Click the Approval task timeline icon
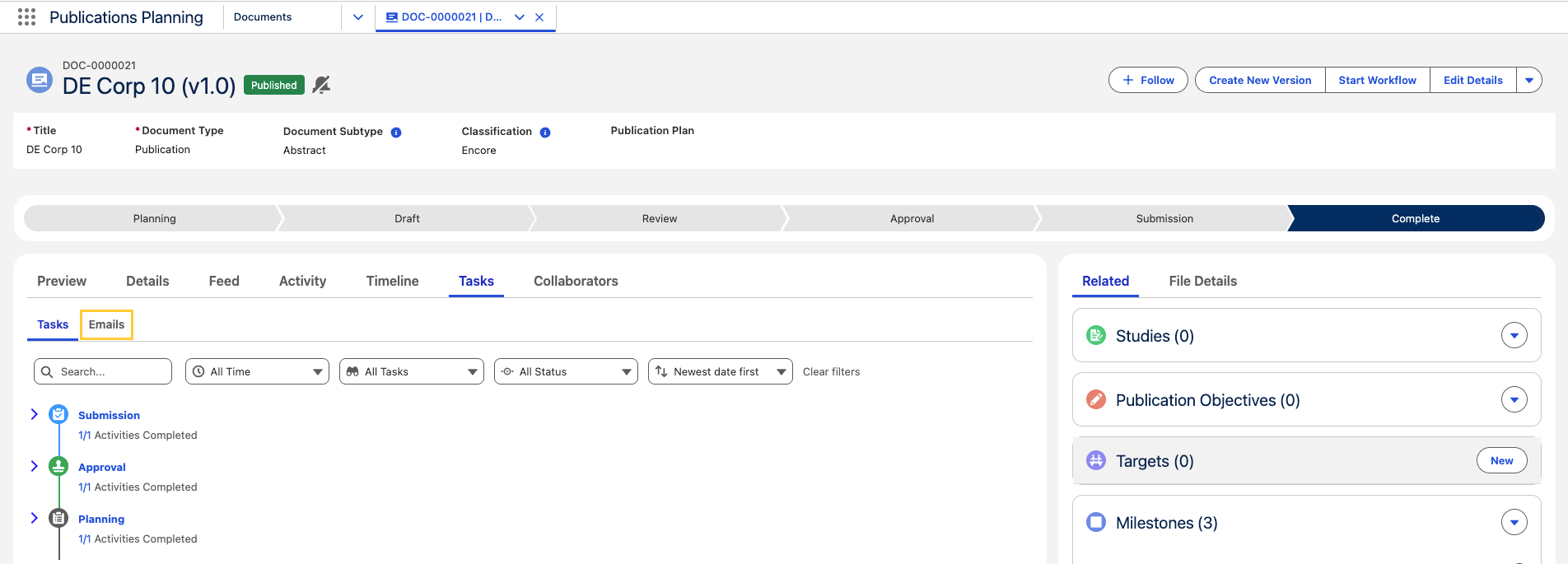Screen dimensions: 1568x564 click(58, 466)
